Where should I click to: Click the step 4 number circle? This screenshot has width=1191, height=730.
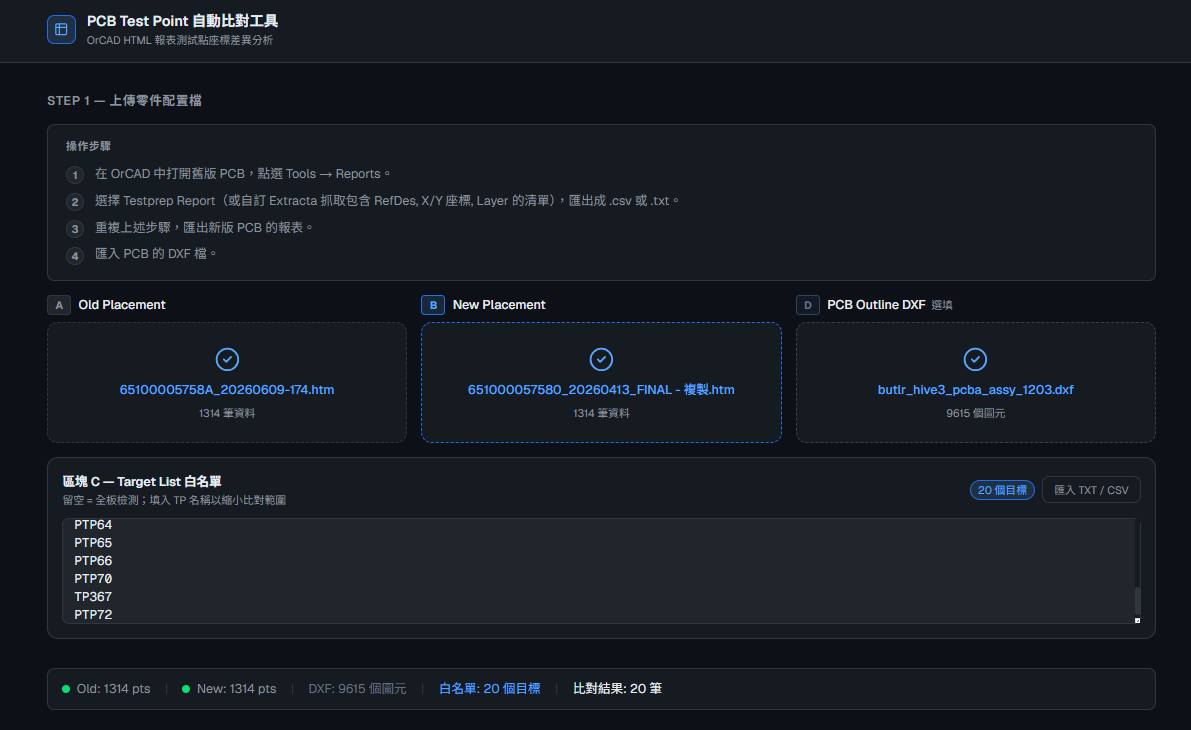point(74,256)
